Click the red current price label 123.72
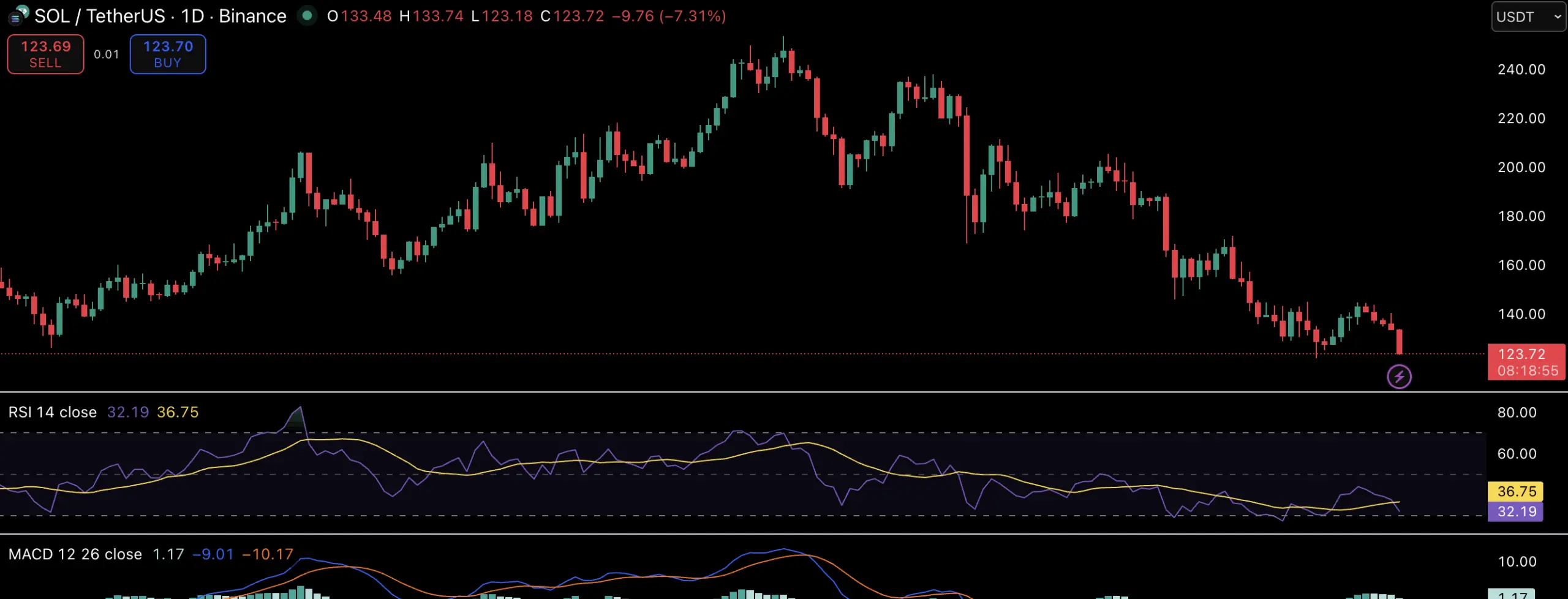The height and width of the screenshot is (599, 1568). pyautogui.click(x=1527, y=362)
